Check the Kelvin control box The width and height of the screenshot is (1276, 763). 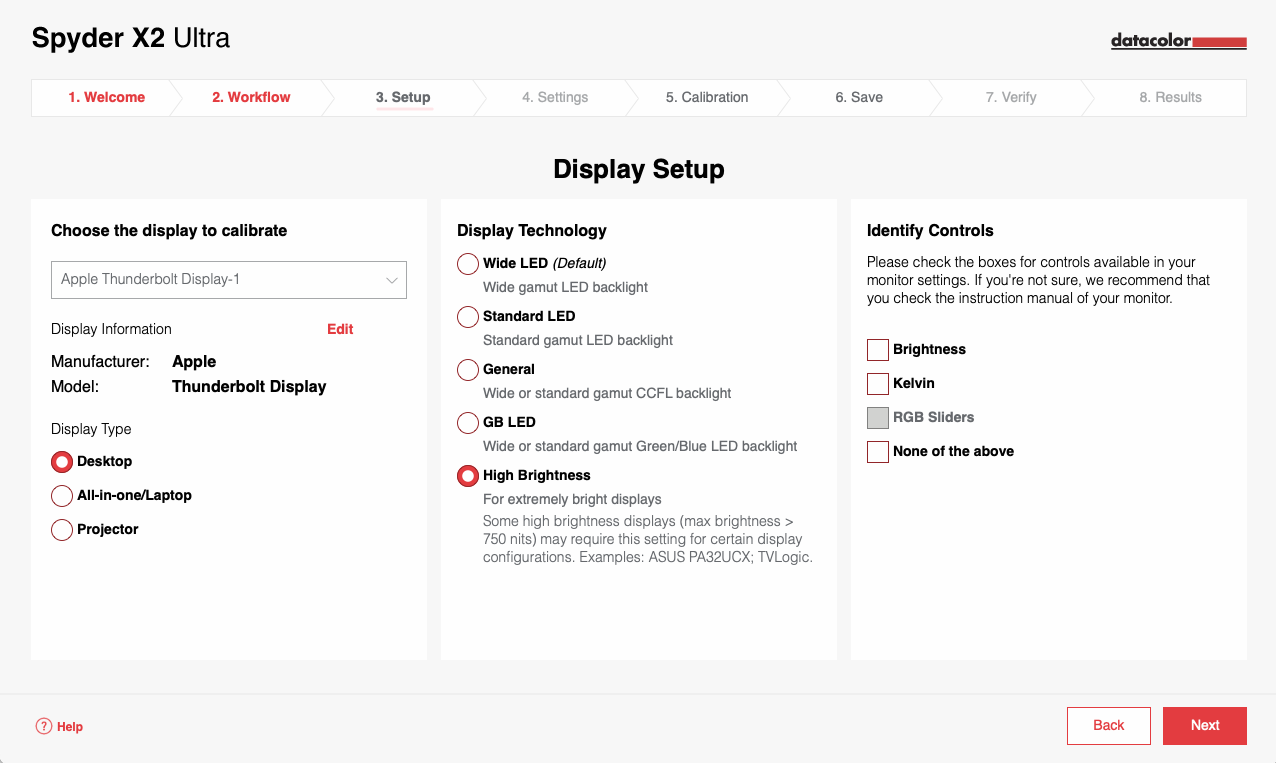878,384
